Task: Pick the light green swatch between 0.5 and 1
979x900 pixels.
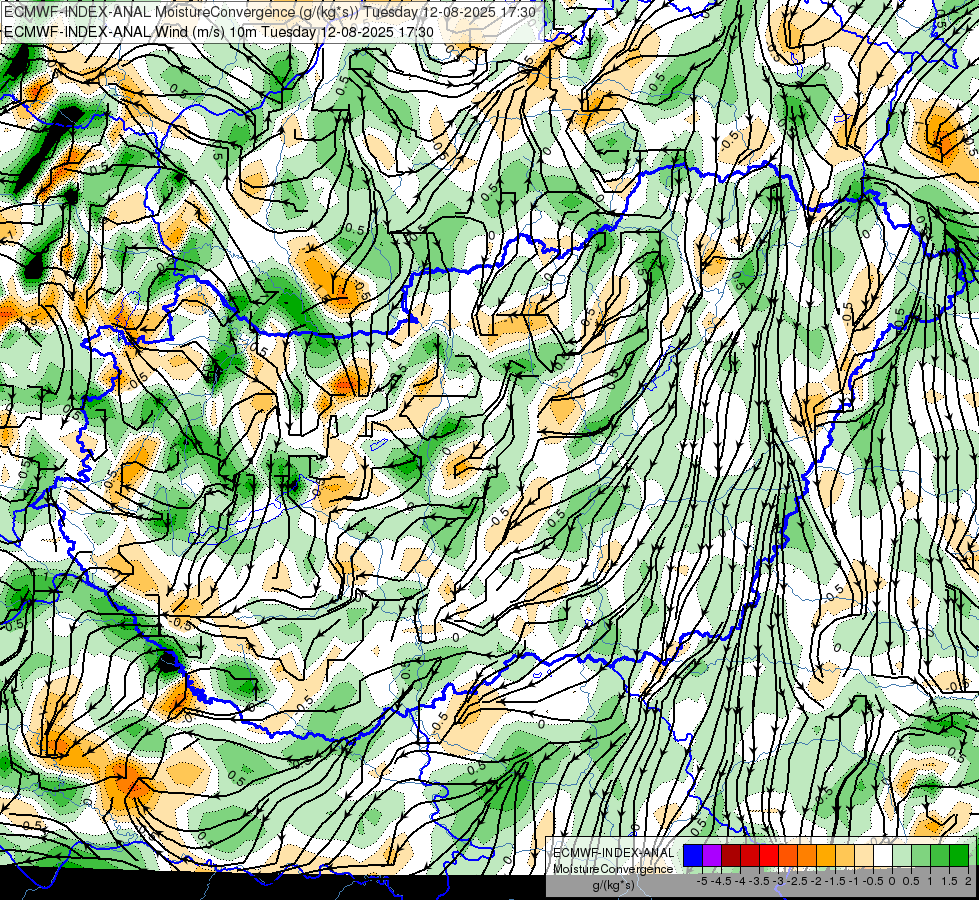Action: [x=921, y=856]
